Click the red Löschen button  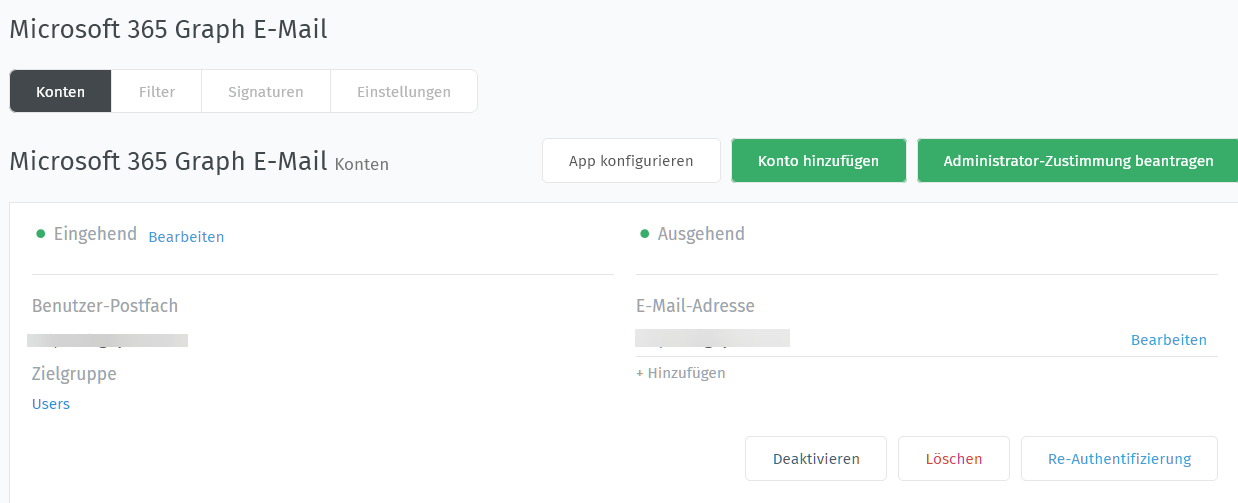pos(954,459)
